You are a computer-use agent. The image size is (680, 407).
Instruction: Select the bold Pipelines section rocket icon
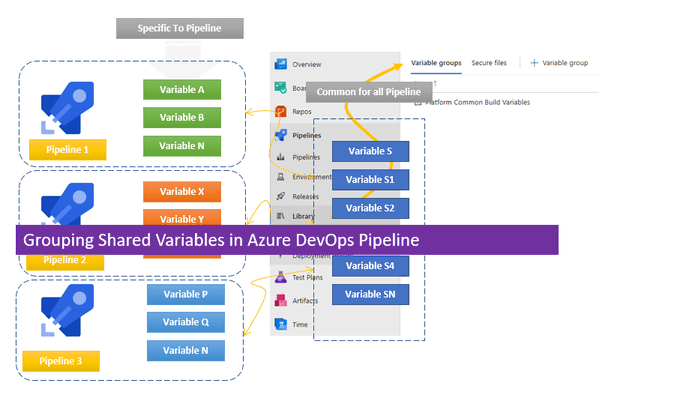[x=281, y=135]
